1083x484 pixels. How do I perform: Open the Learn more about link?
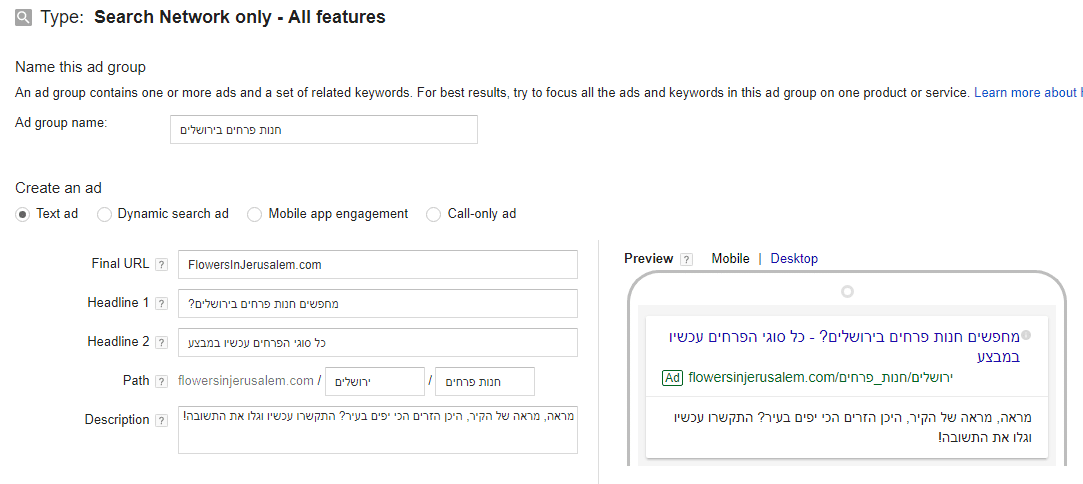1028,93
